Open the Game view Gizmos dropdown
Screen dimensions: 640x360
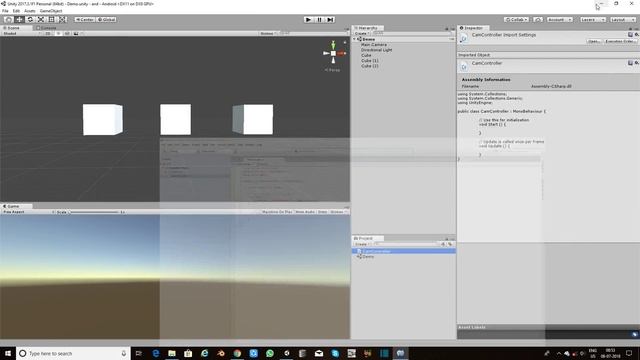[338, 212]
